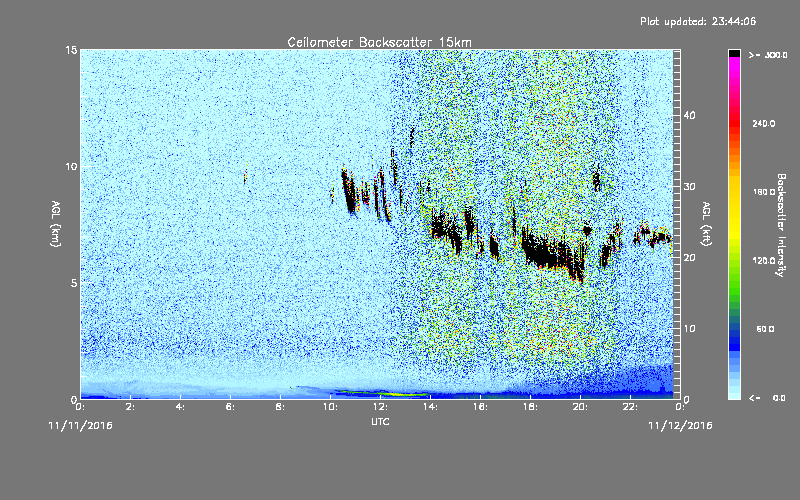Click the 'Backscatter Intensity' colorbar label
This screenshot has width=800, height=500.
click(x=781, y=225)
